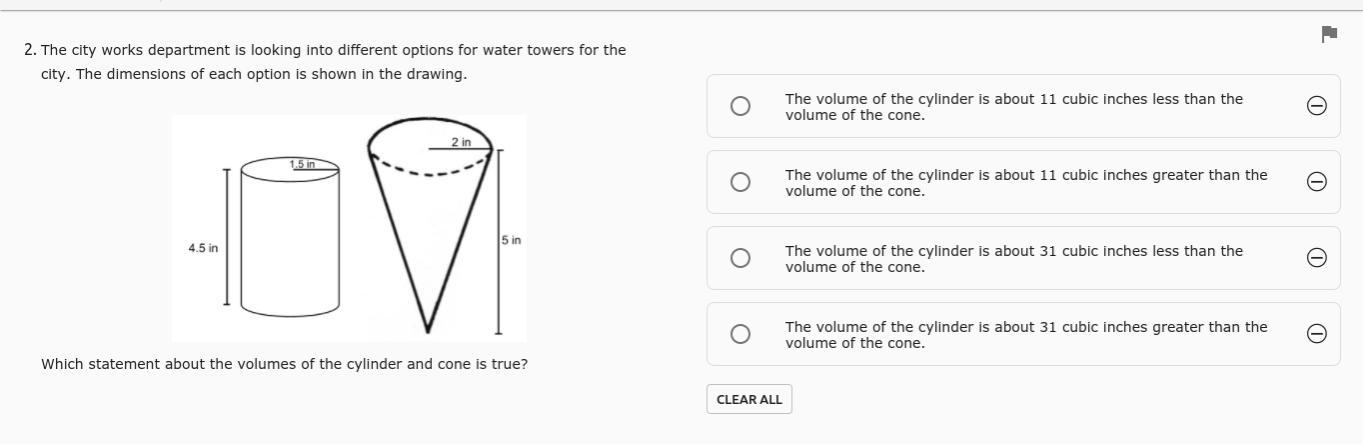This screenshot has height=444, width=1363.
Task: Flag question 2 for review
Action: [x=1329, y=35]
